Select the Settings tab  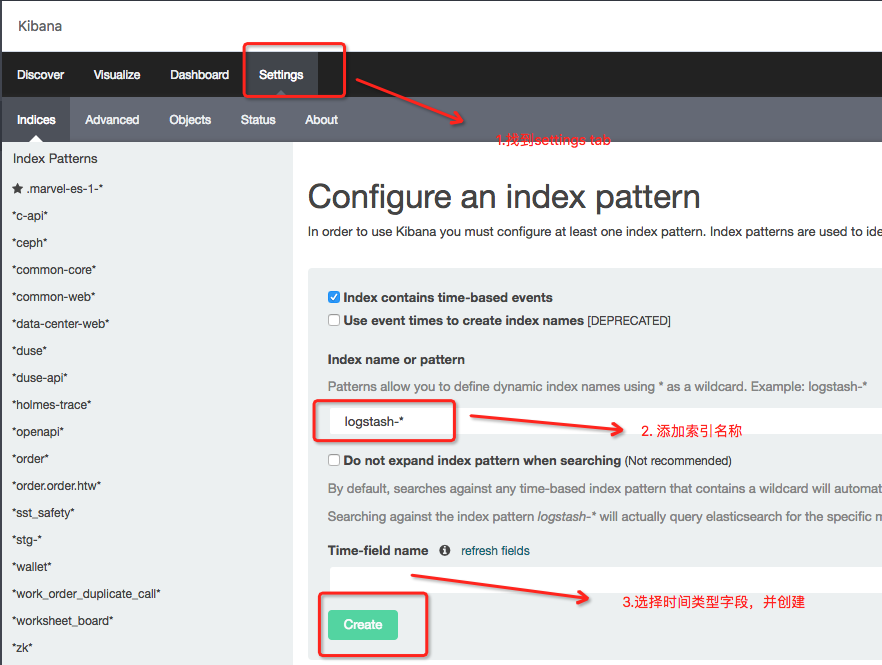281,75
